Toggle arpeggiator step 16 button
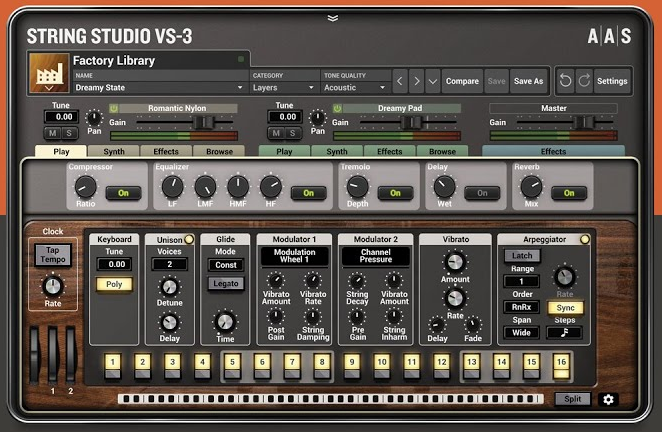662x432 pixels. click(561, 367)
